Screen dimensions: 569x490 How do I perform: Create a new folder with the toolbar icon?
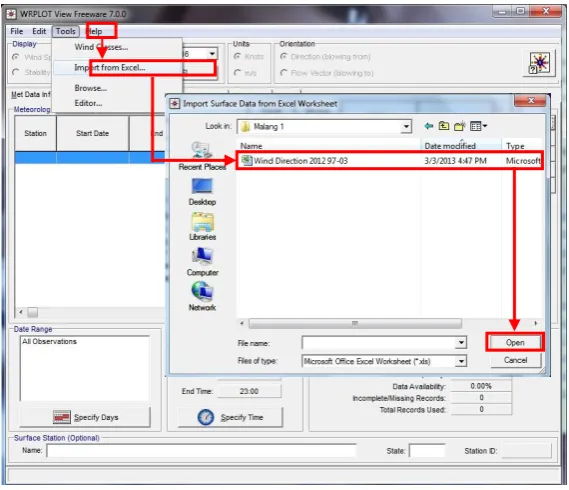459,126
